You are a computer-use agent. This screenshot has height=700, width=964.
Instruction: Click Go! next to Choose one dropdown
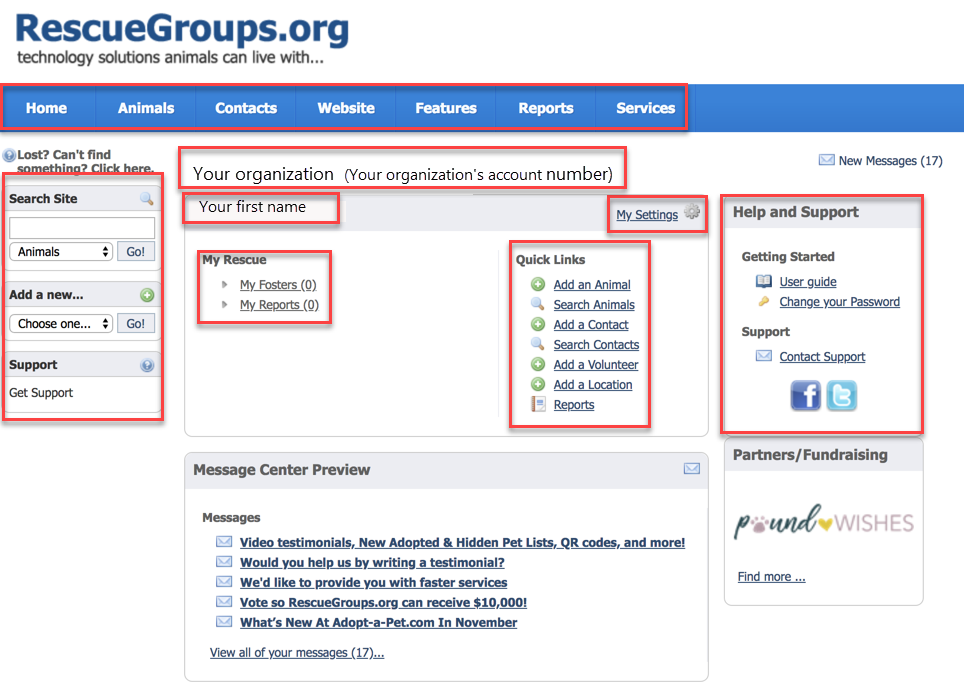(136, 323)
